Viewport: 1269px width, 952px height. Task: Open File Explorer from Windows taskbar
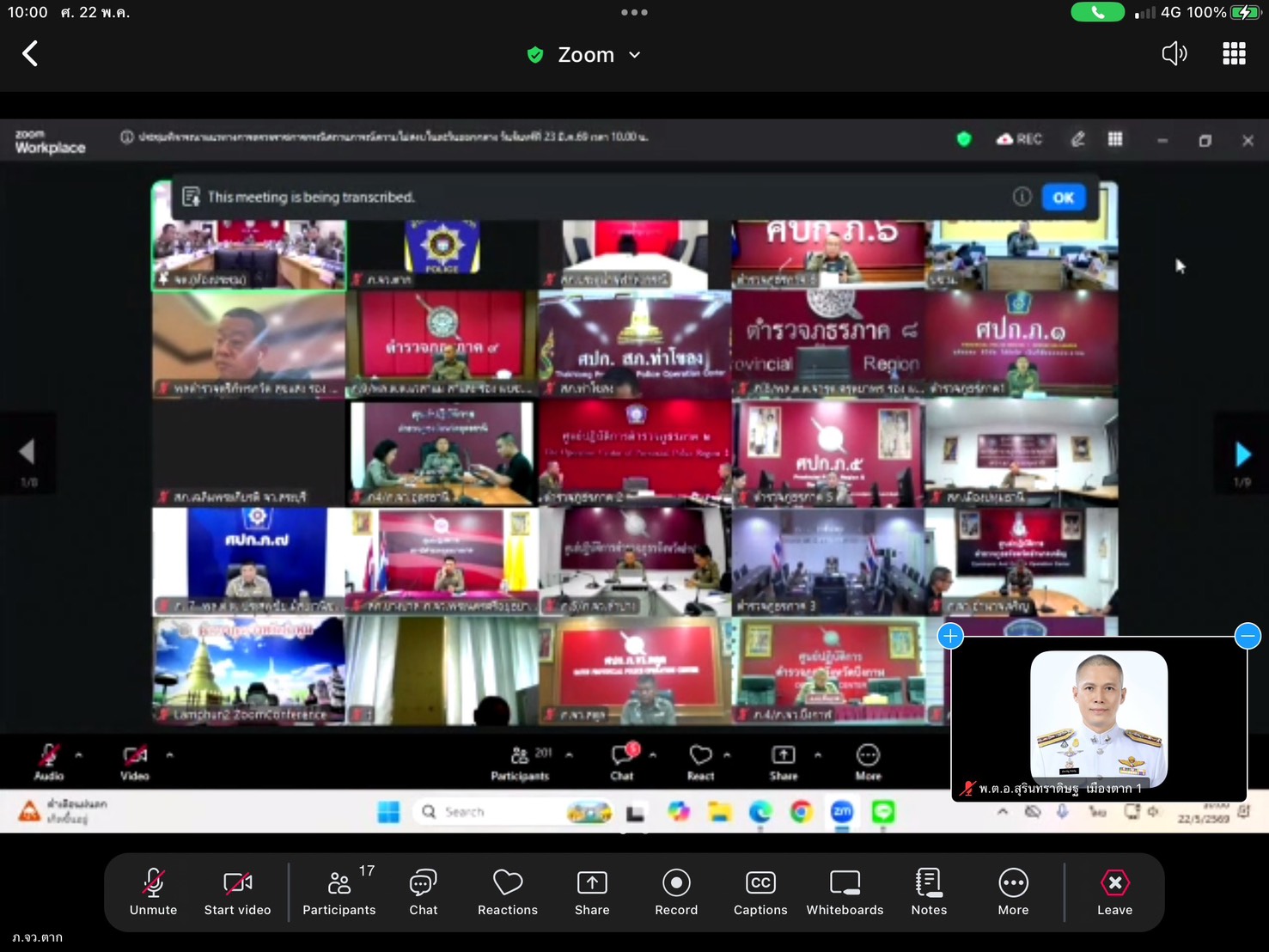click(719, 812)
